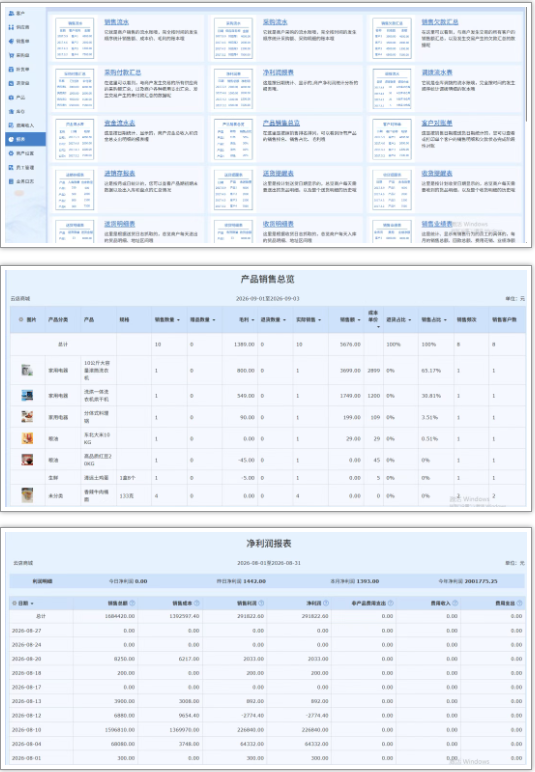Click the 东北大米10KG product image
The width and height of the screenshot is (535, 772).
click(x=28, y=438)
